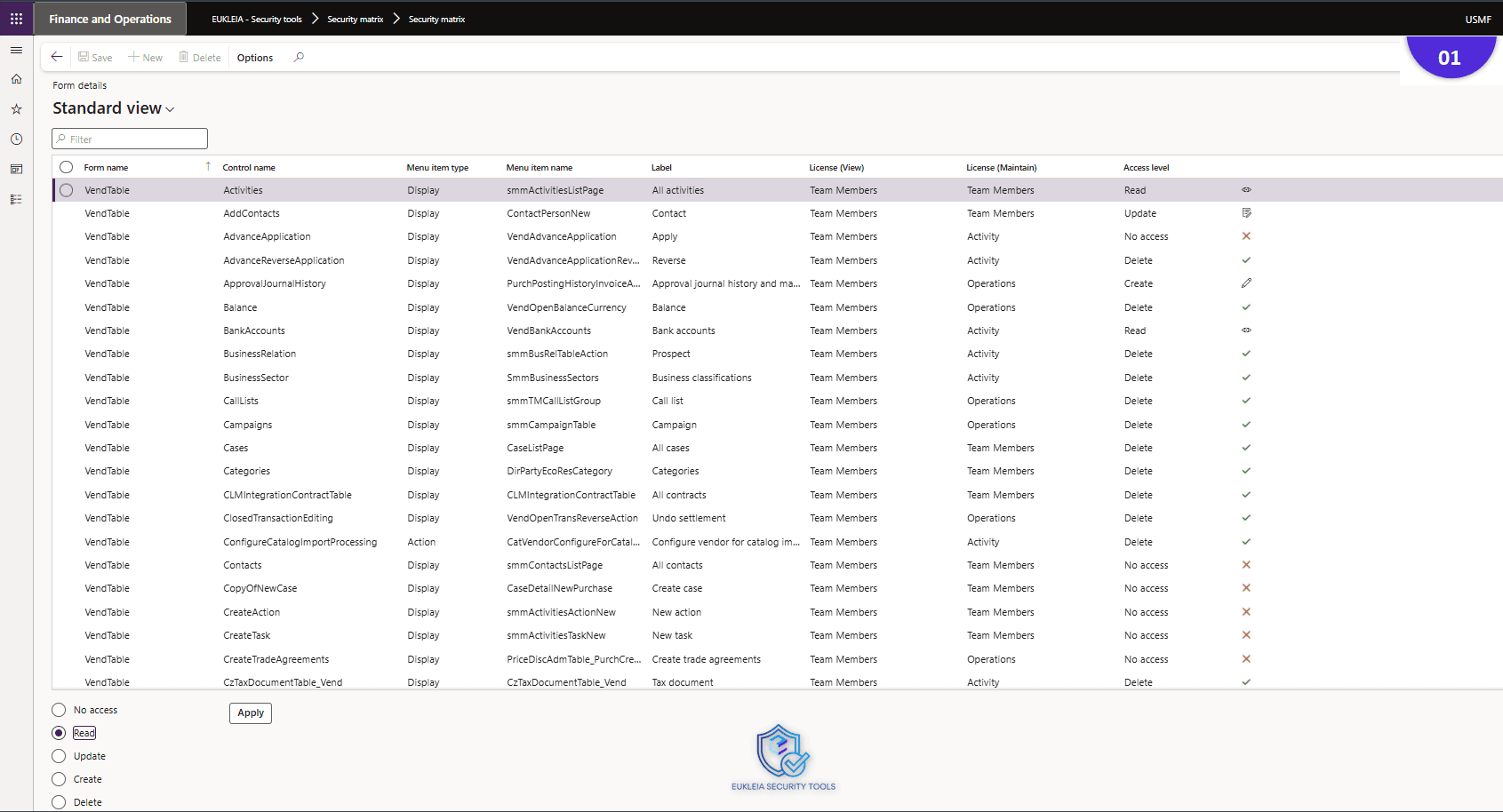This screenshot has width=1503, height=812.
Task: Click EUKLEIA - Security tools breadcrumb
Action: (257, 19)
